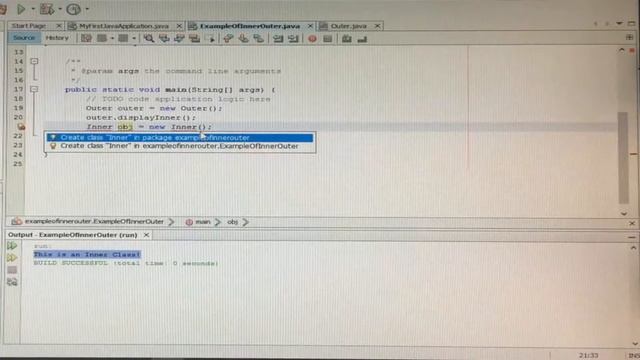Click Re-run with different parameters icon
This screenshot has height=360, width=640.
[12, 258]
